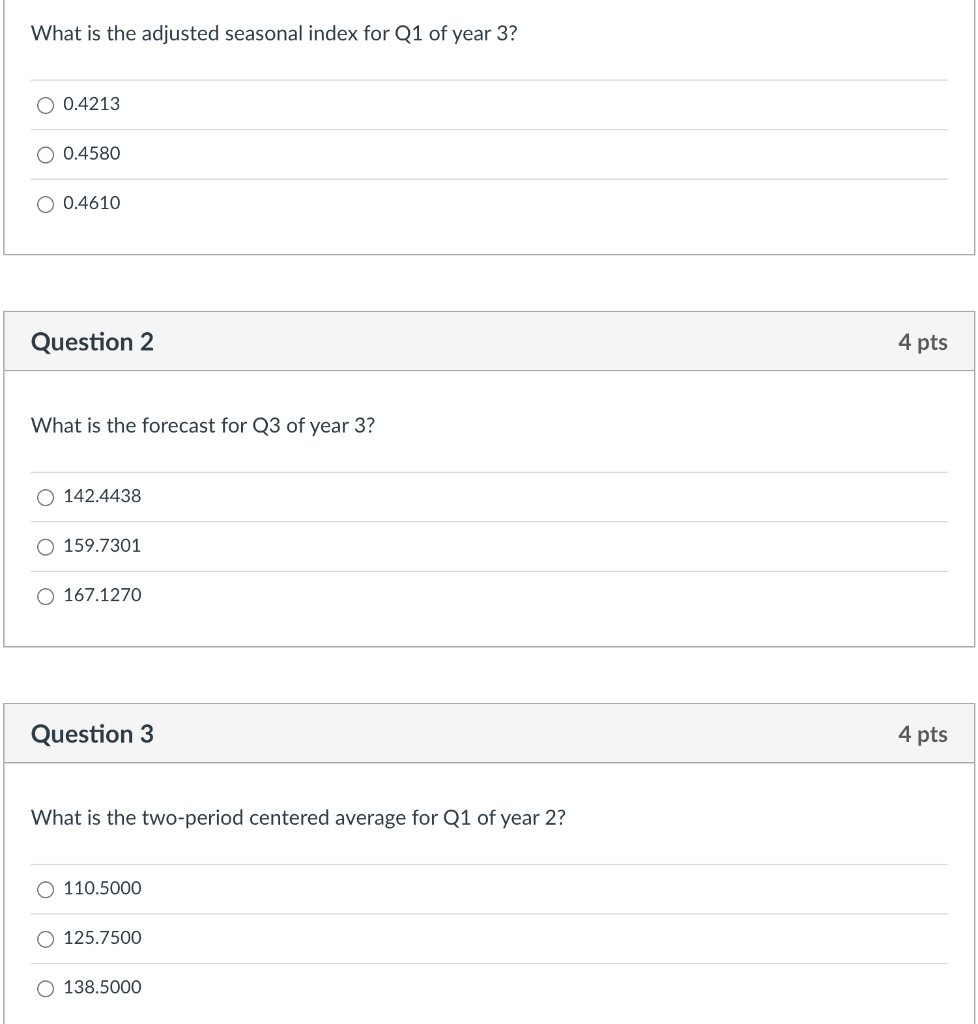Click the empty radio next to 0.4580
The image size is (978, 1024).
45,154
